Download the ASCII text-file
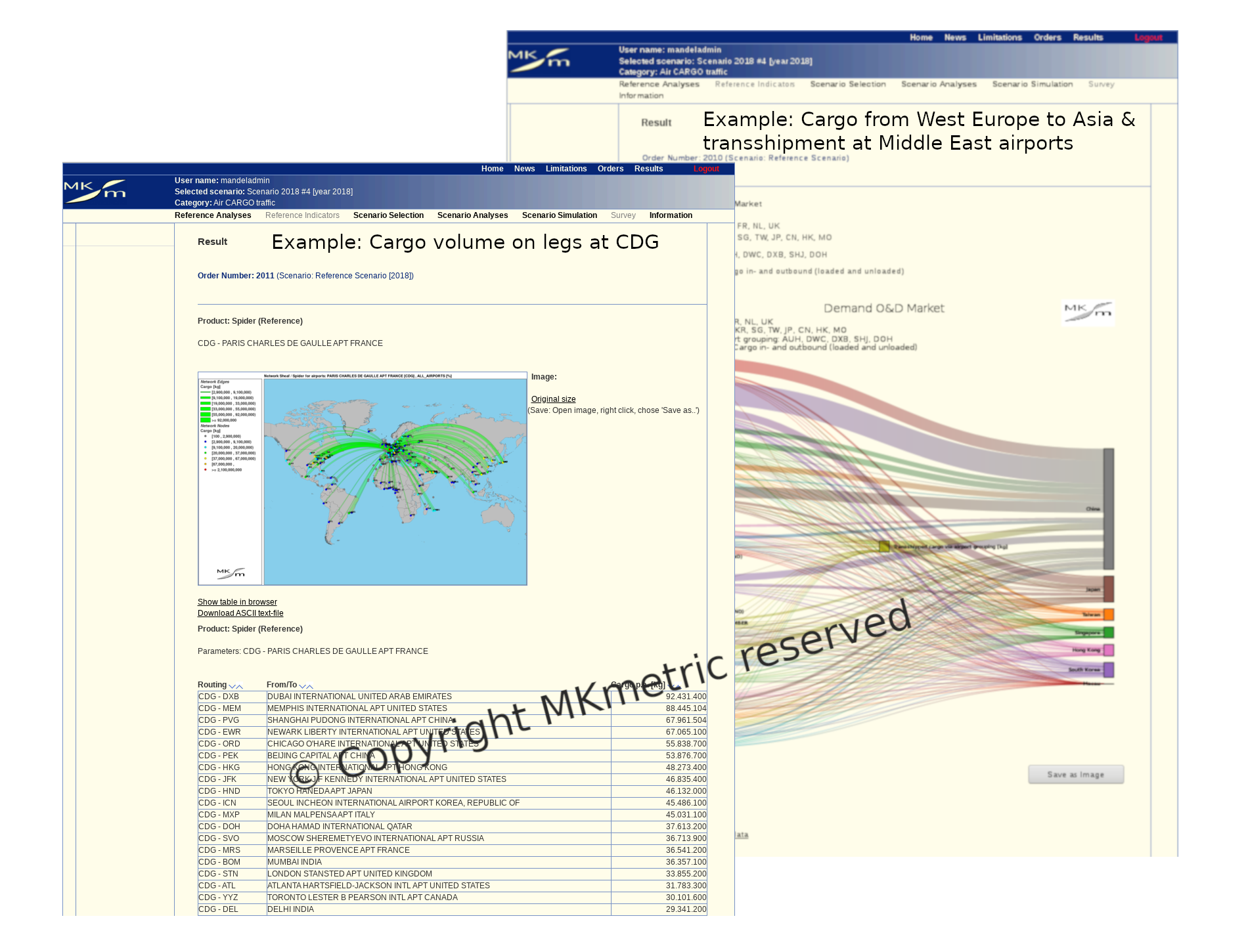Screen dimensions: 1248x952 pyautogui.click(x=240, y=613)
